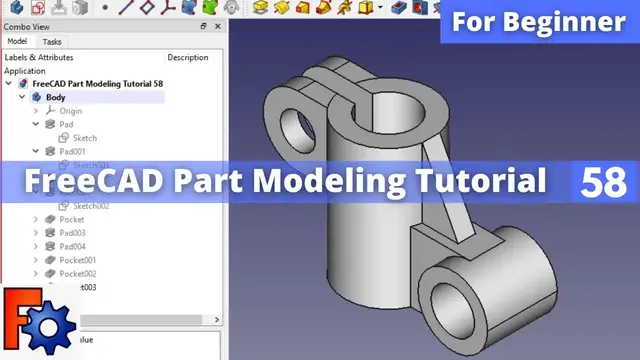Switch to the Model tab
640x360 pixels.
tap(17, 41)
